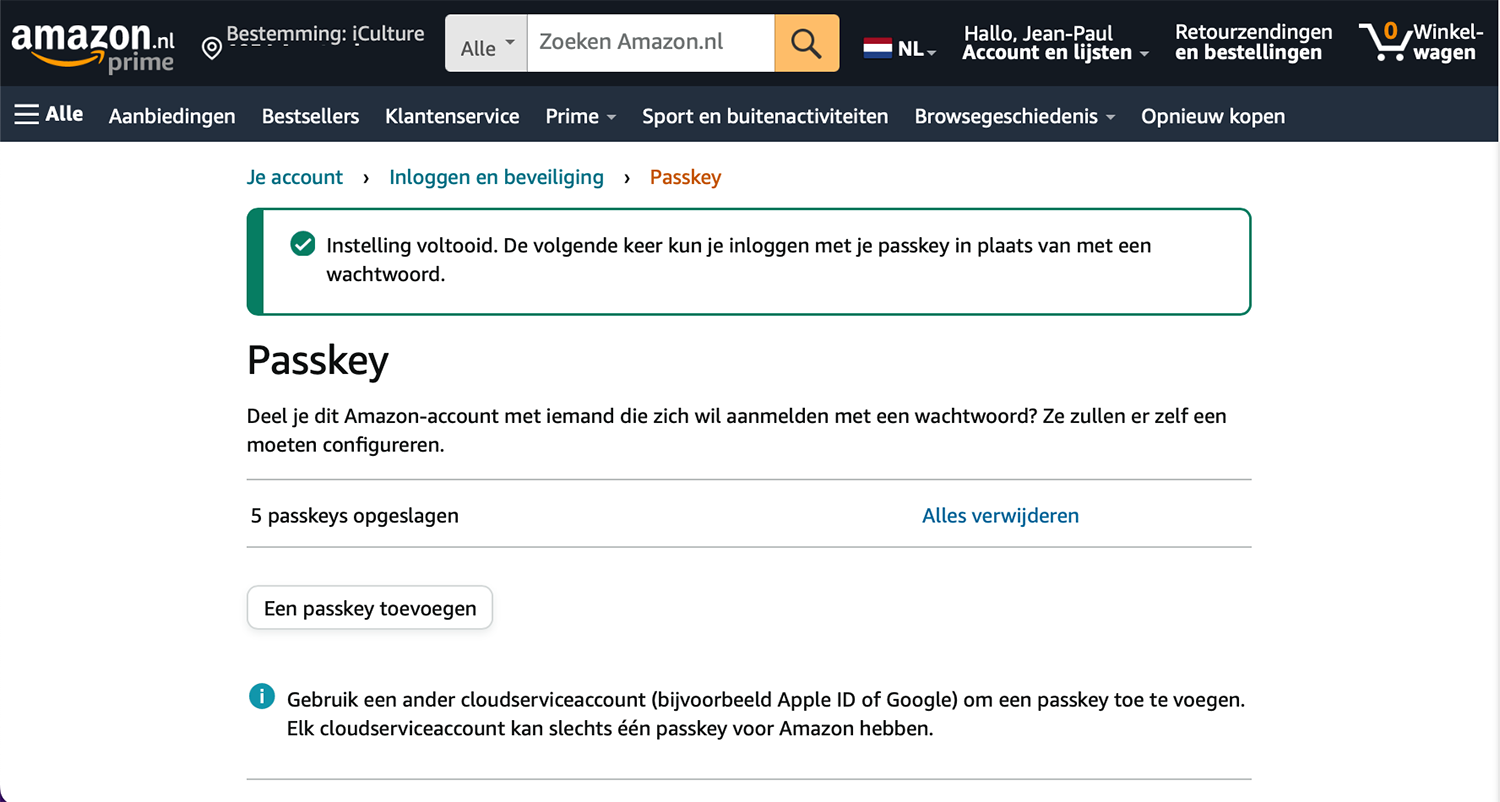
Task: Open the hamburger menu labeled Alle
Action: tap(48, 114)
